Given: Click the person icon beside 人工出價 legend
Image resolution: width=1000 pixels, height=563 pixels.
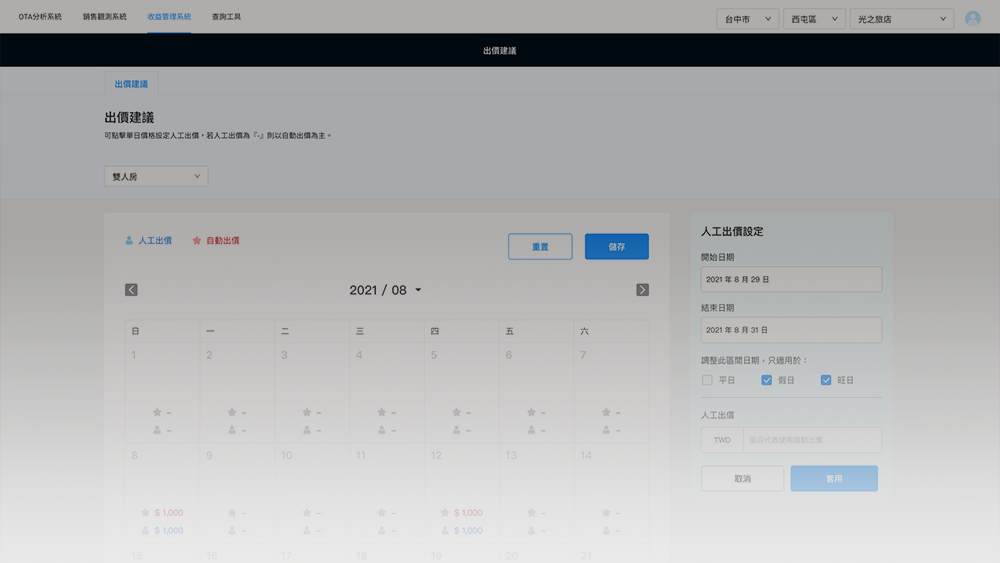Looking at the screenshot, I should coord(129,240).
